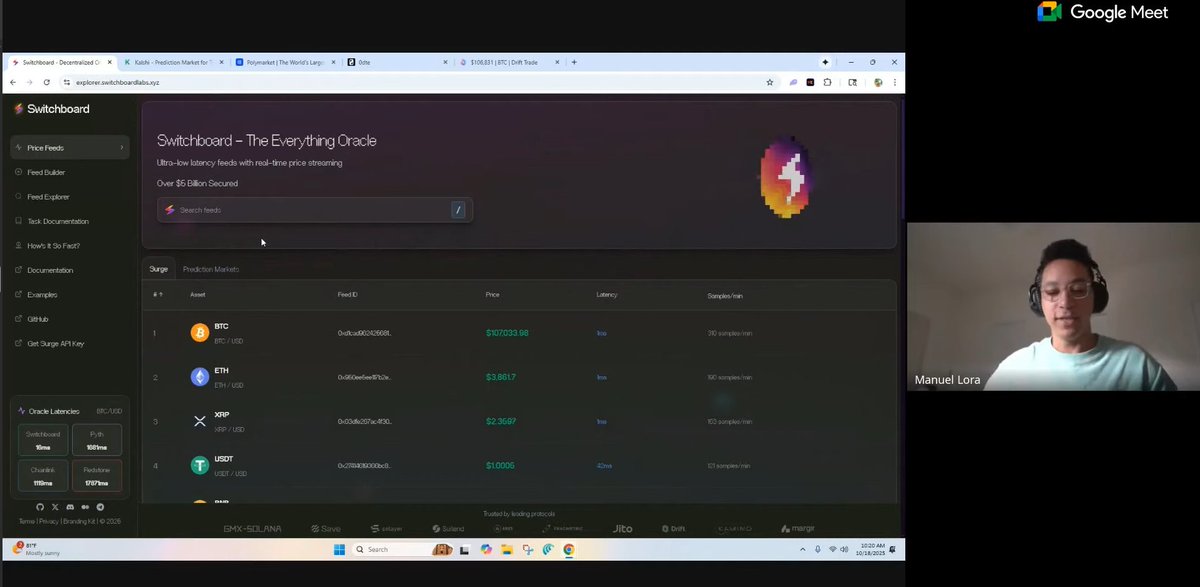Click the Switchboard latency card
This screenshot has height=587, width=1200.
43,440
